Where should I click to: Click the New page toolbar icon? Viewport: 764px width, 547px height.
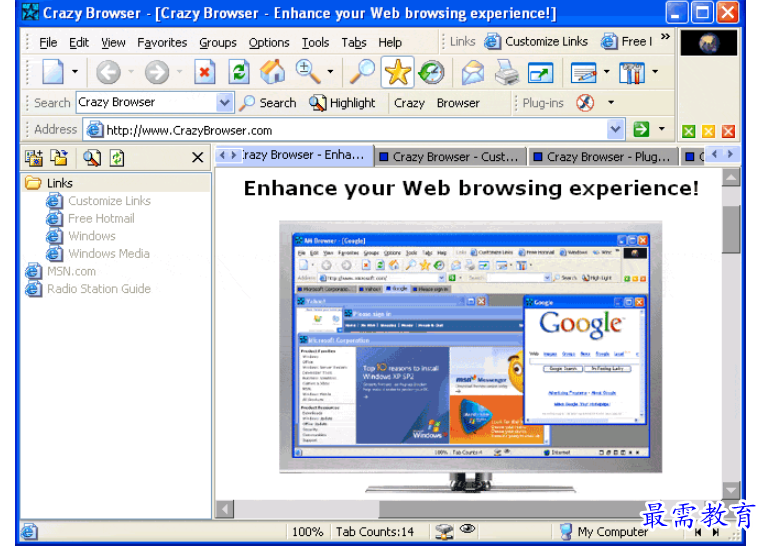pos(53,72)
